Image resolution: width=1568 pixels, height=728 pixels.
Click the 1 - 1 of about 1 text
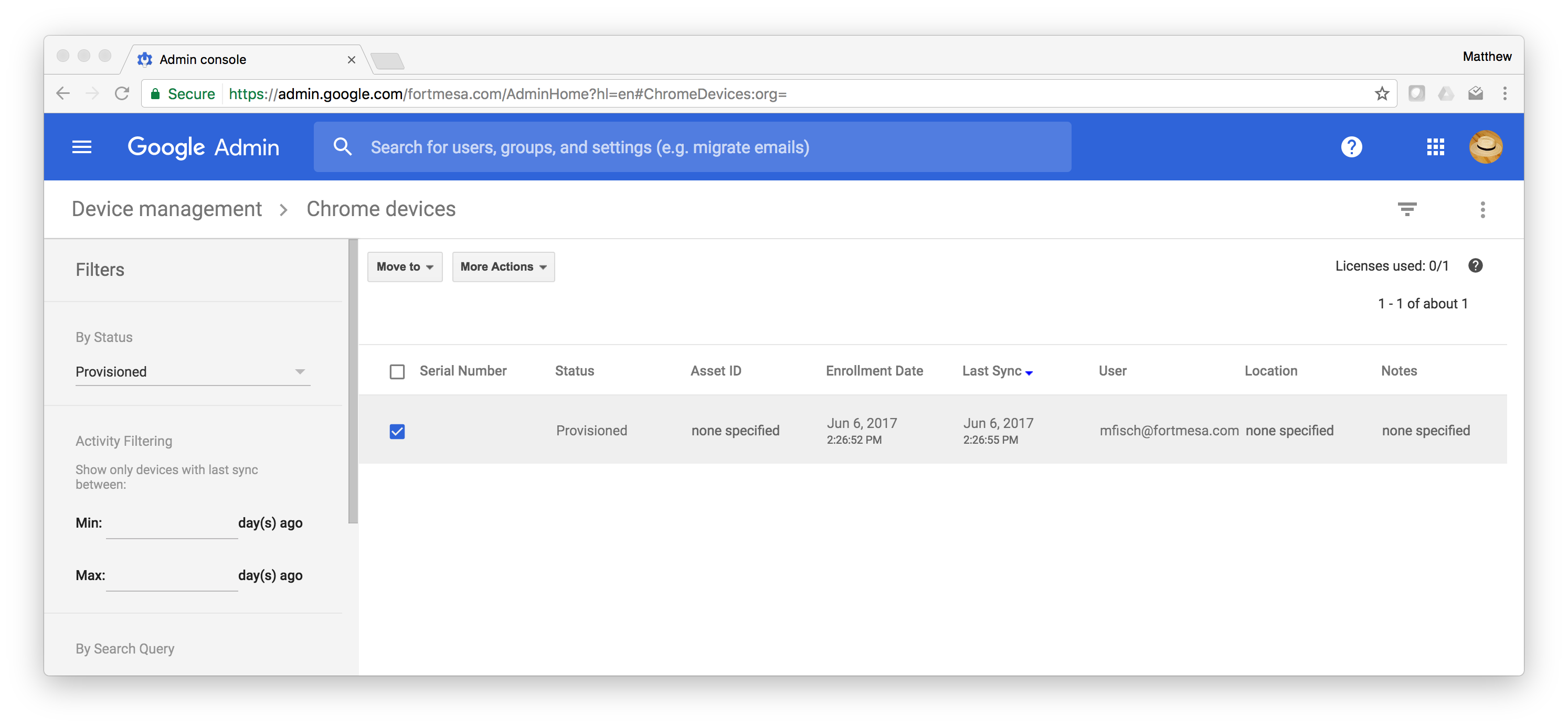[1423, 304]
